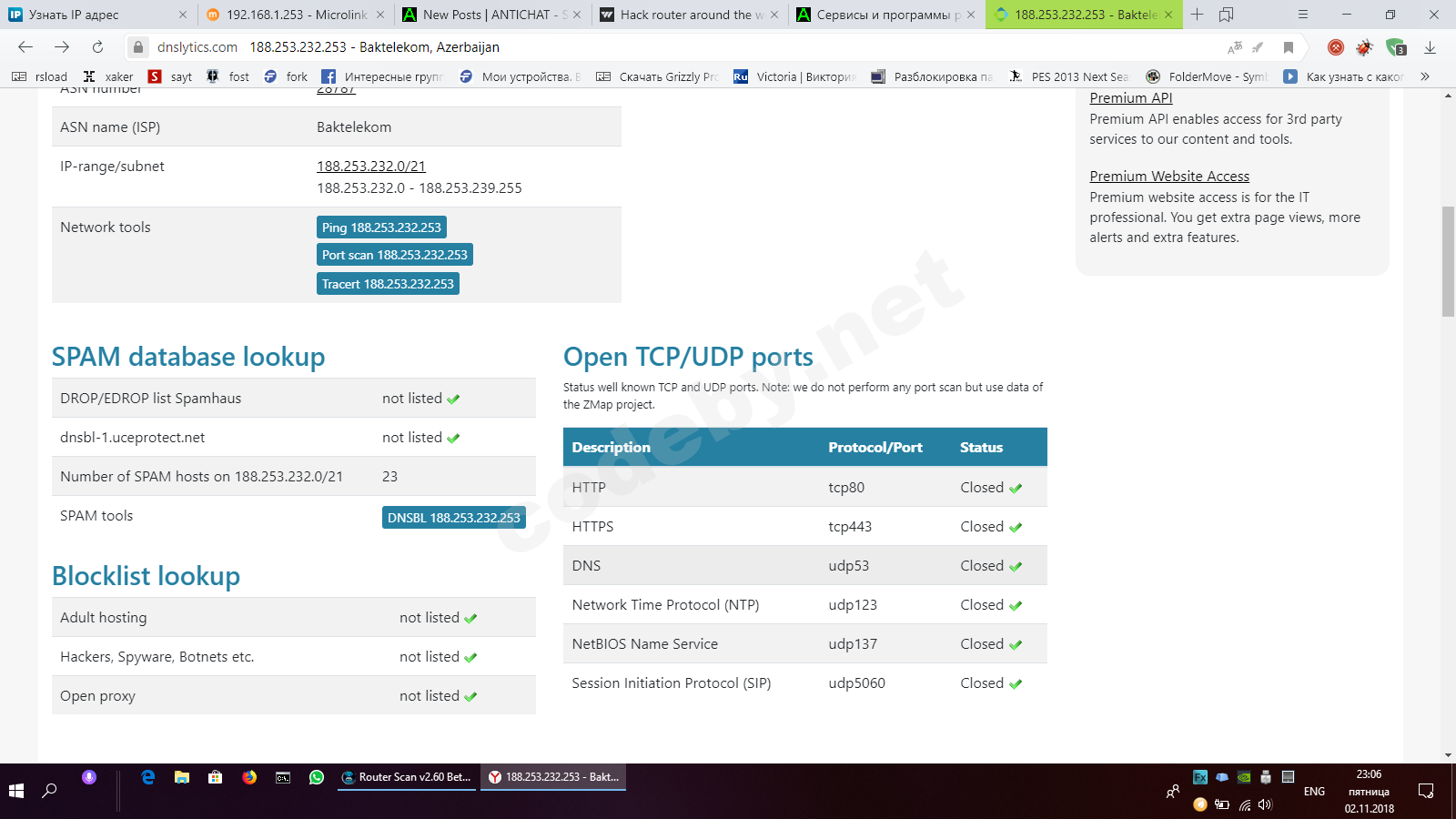Open the page translate icon
Viewport: 1456px width, 819px height.
tap(1235, 47)
